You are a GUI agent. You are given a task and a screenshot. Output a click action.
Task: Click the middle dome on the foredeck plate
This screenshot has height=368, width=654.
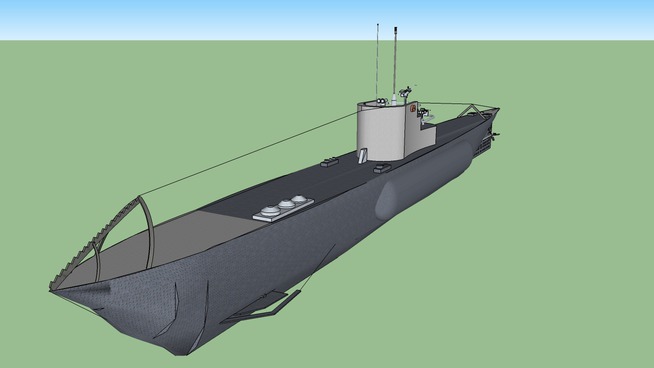click(286, 204)
